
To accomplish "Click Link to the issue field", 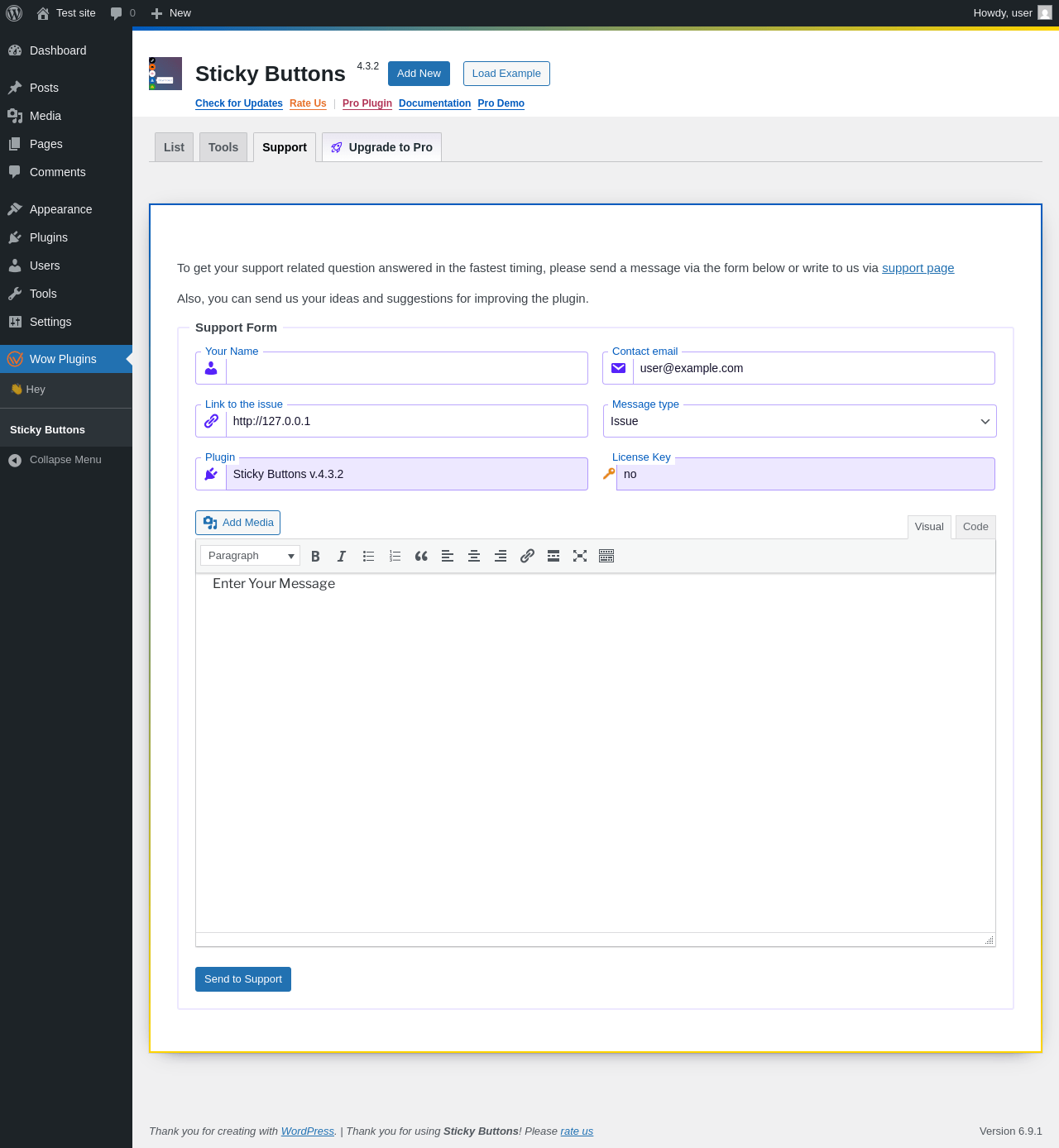I will (406, 421).
